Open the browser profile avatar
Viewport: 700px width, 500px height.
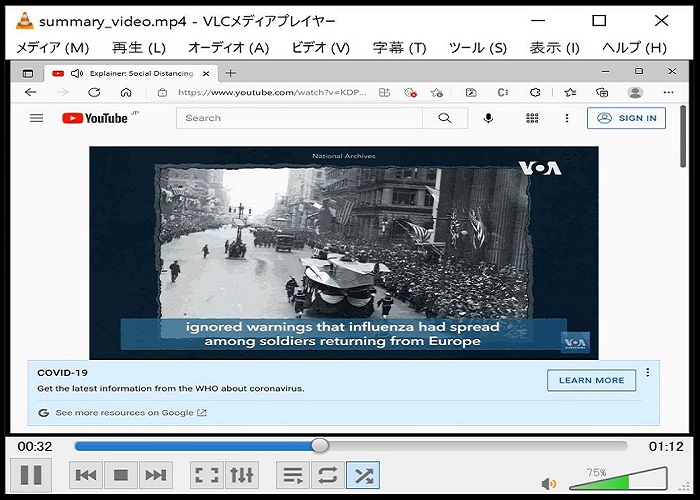pos(635,92)
